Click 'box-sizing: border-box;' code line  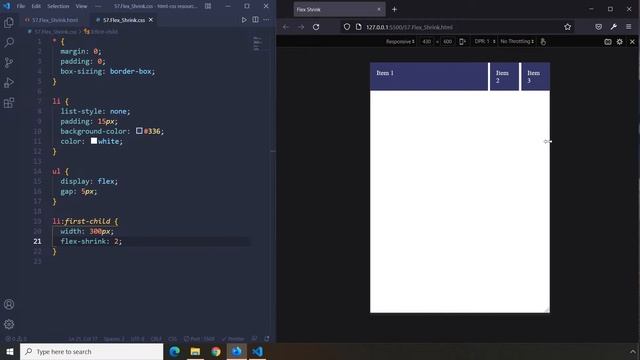click(x=108, y=71)
